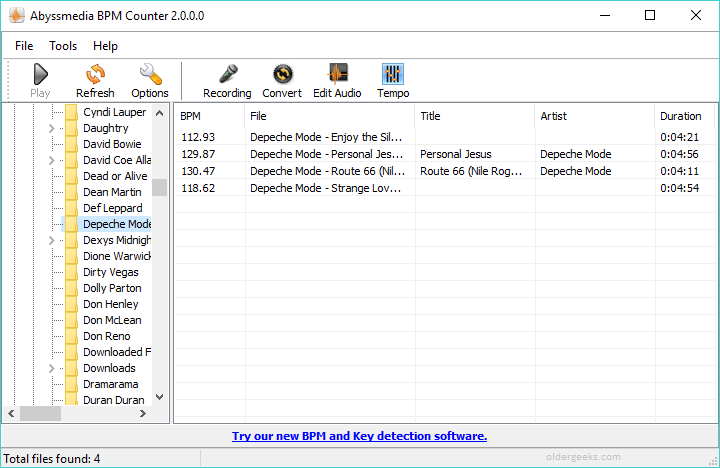Launch the Convert tool
This screenshot has height=468, width=720.
(x=282, y=74)
